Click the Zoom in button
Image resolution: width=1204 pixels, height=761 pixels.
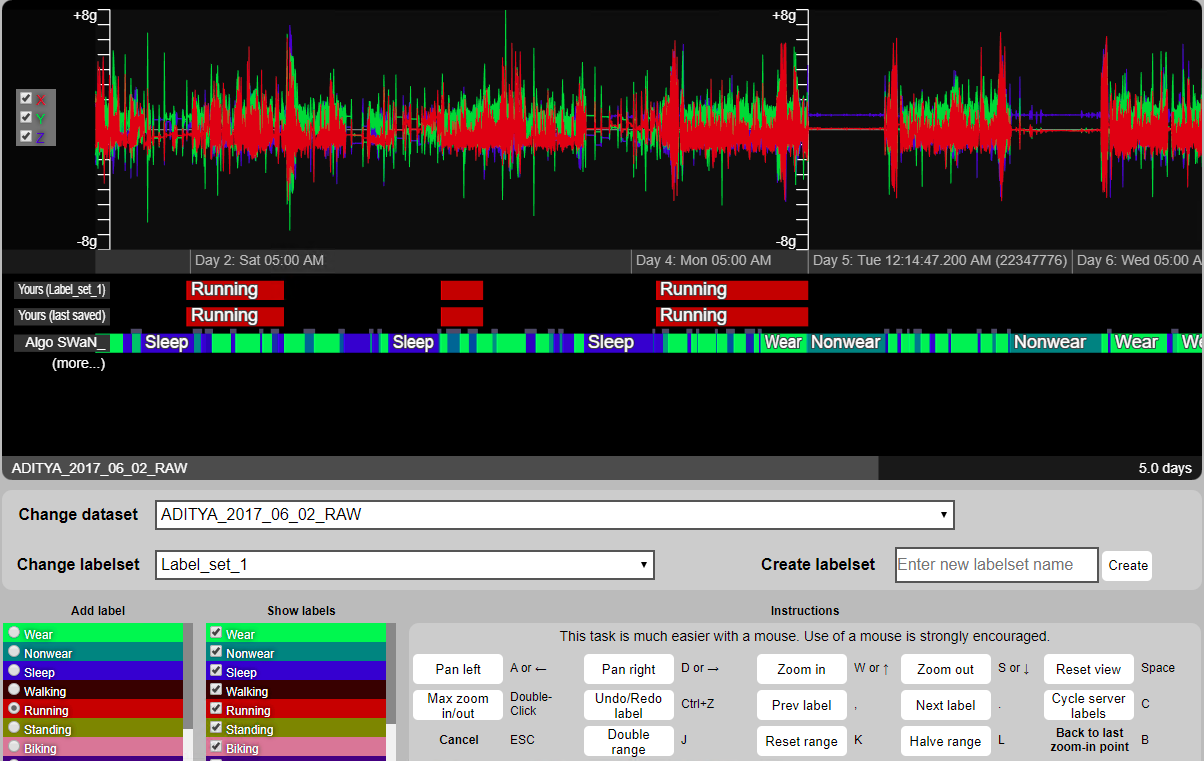tap(801, 669)
